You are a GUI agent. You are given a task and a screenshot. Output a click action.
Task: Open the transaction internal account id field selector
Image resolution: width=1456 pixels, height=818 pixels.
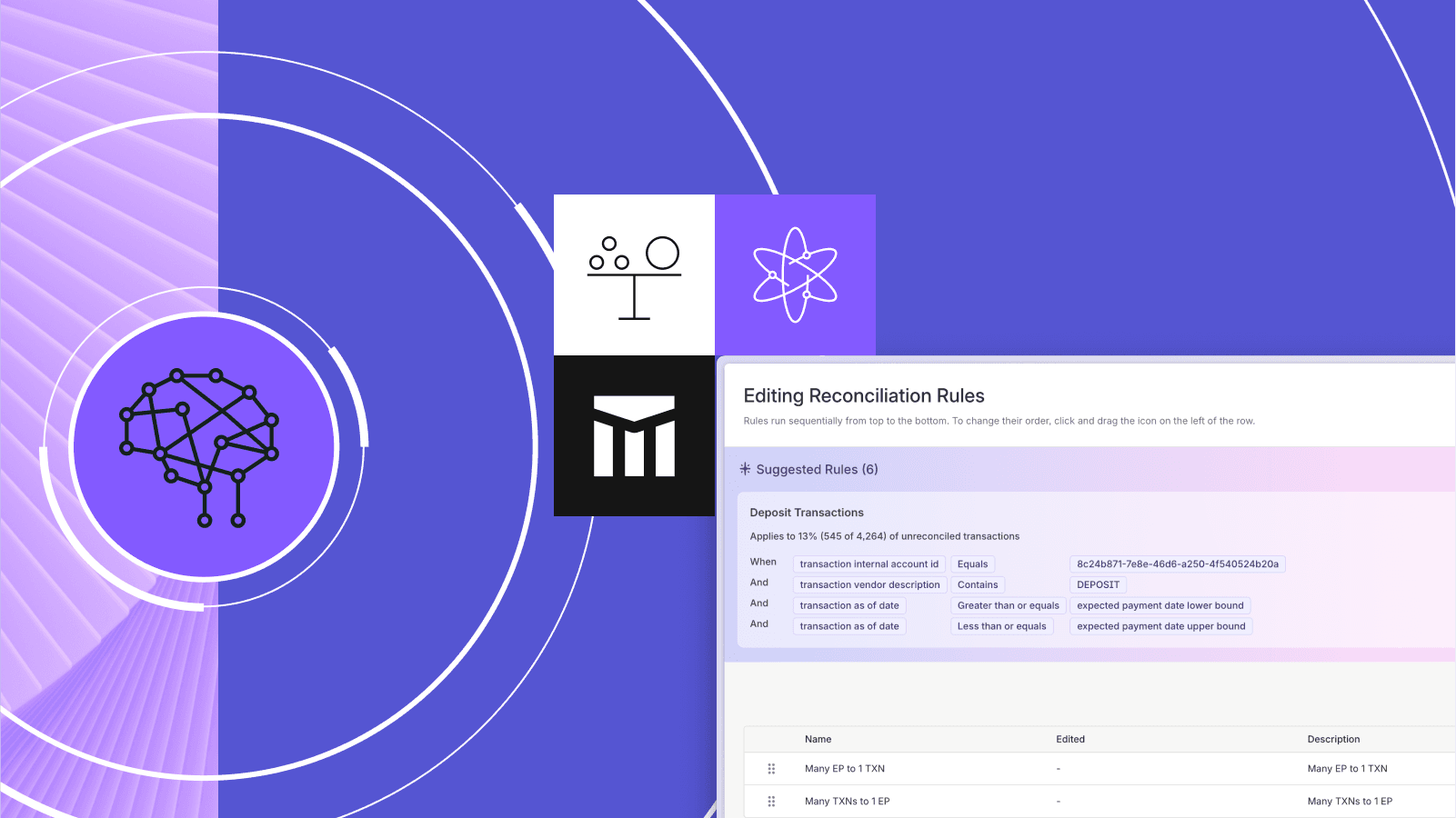coord(869,564)
